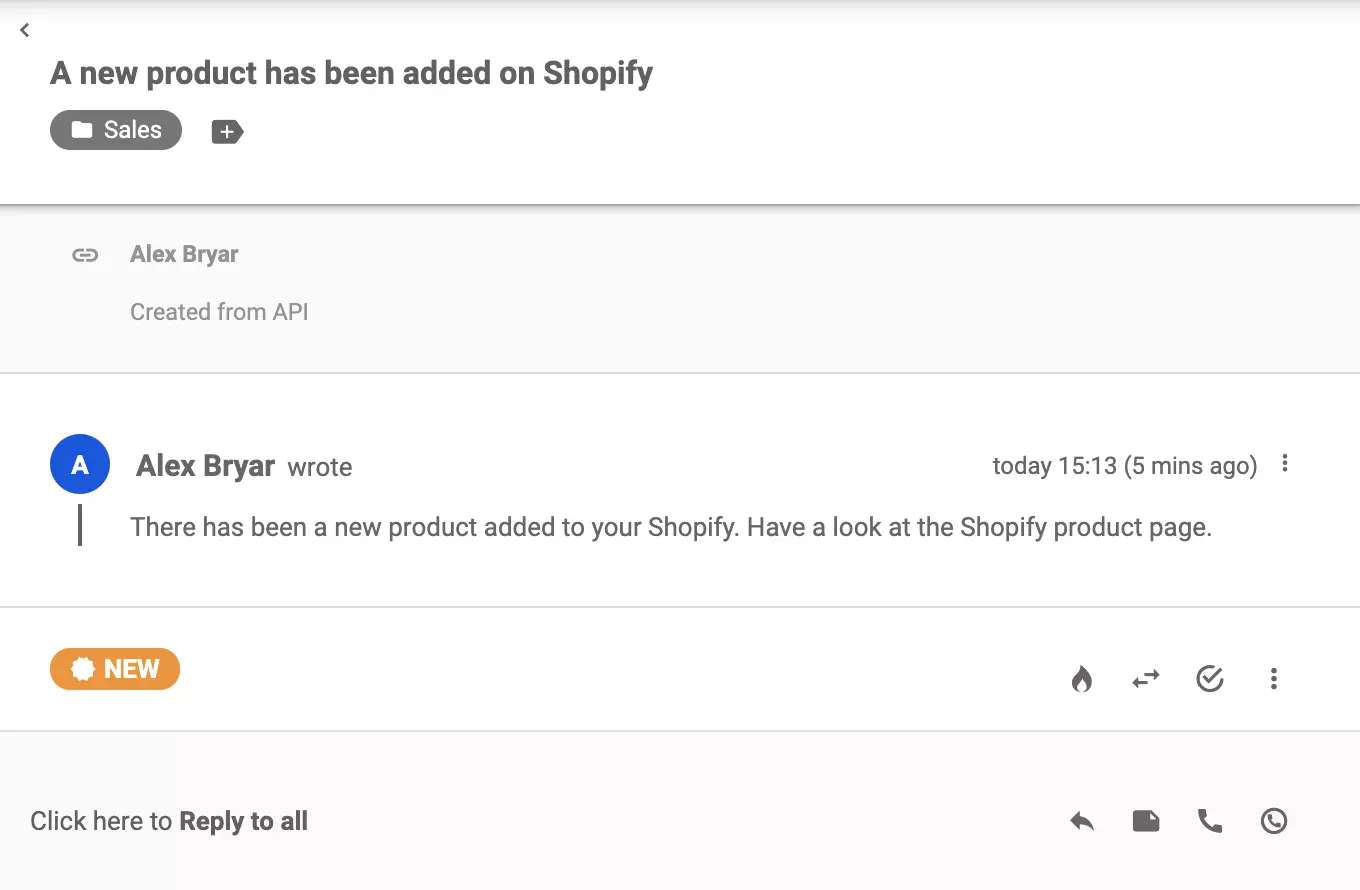Click the link icon beside Alex Bryar

(x=85, y=254)
